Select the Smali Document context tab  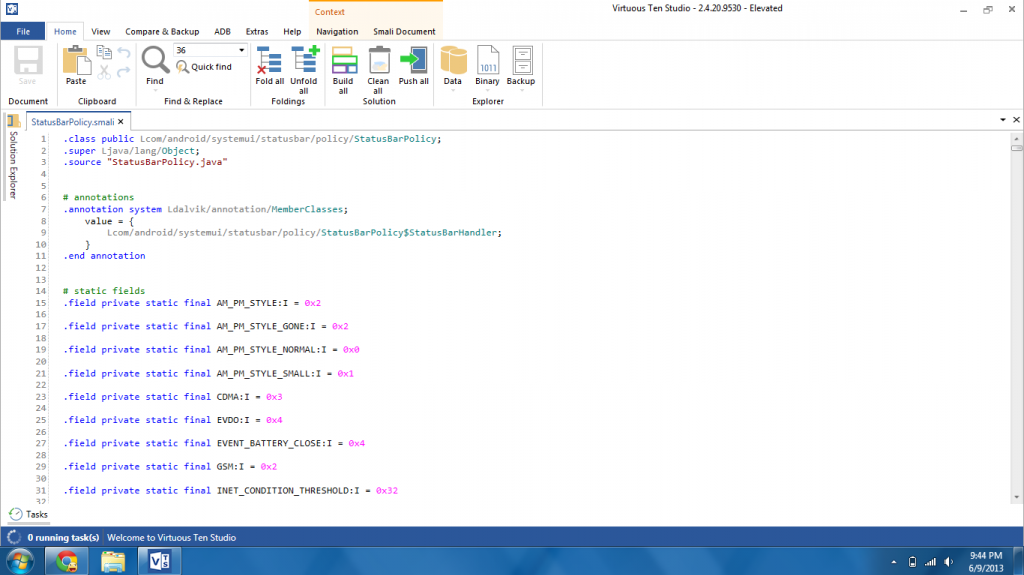404,31
